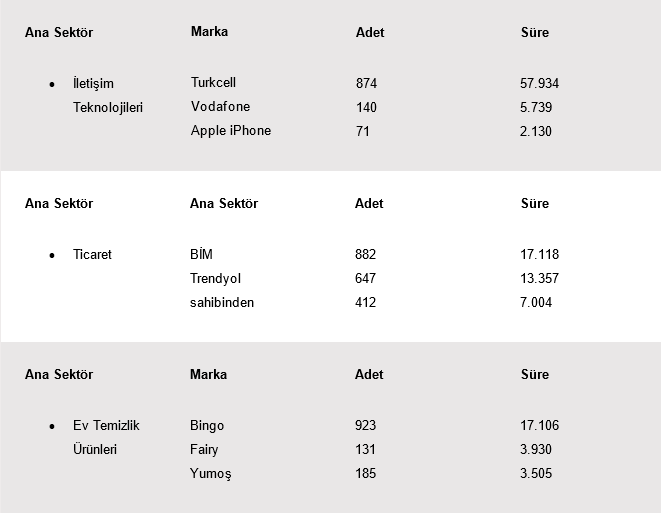This screenshot has height=513, width=661.
Task: Click the Apple iPhone entry
Action: pos(230,131)
